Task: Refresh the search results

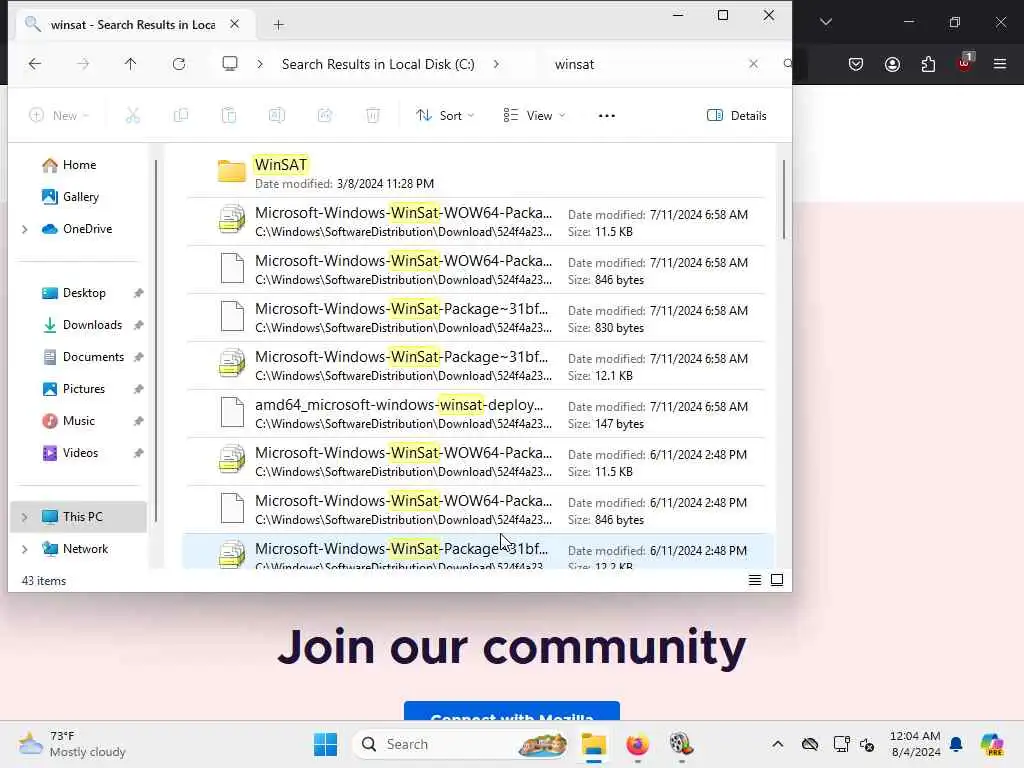Action: click(179, 64)
